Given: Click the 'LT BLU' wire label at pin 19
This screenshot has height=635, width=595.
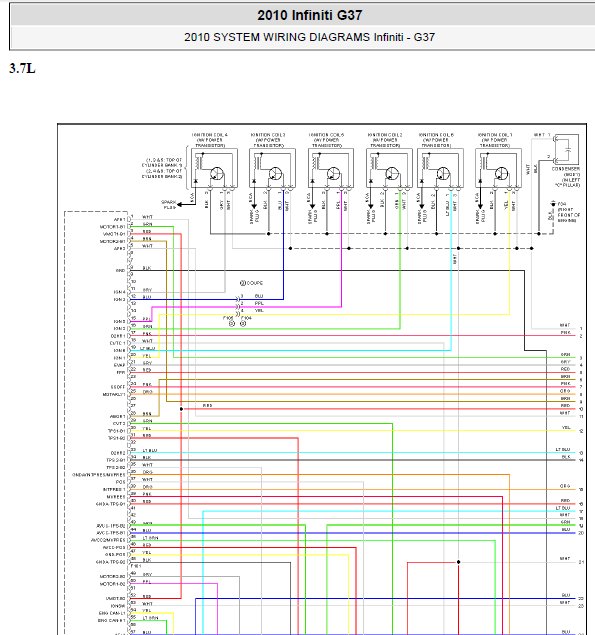Looking at the screenshot, I should click(148, 348).
